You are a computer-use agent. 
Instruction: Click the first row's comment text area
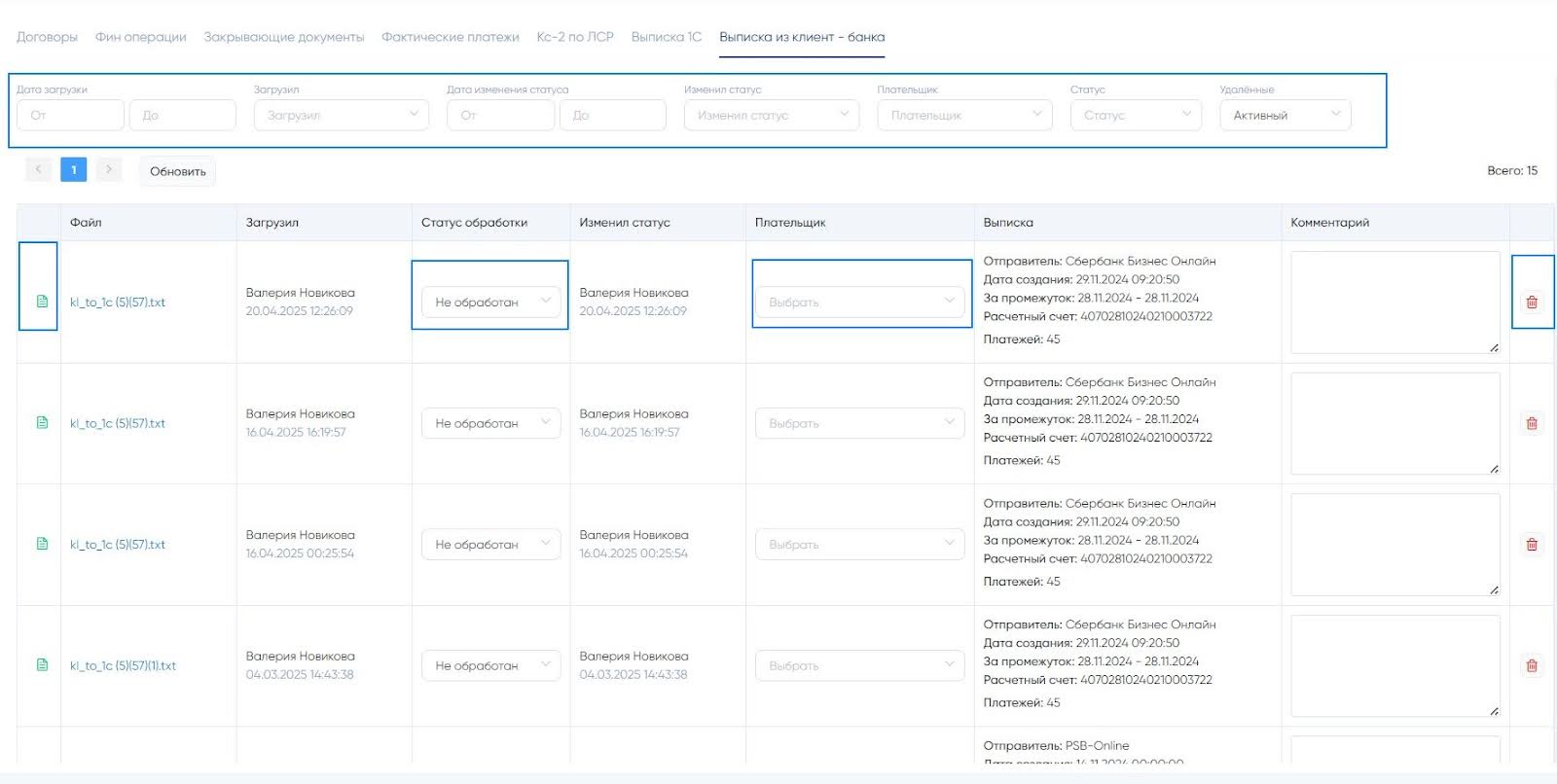[1394, 302]
